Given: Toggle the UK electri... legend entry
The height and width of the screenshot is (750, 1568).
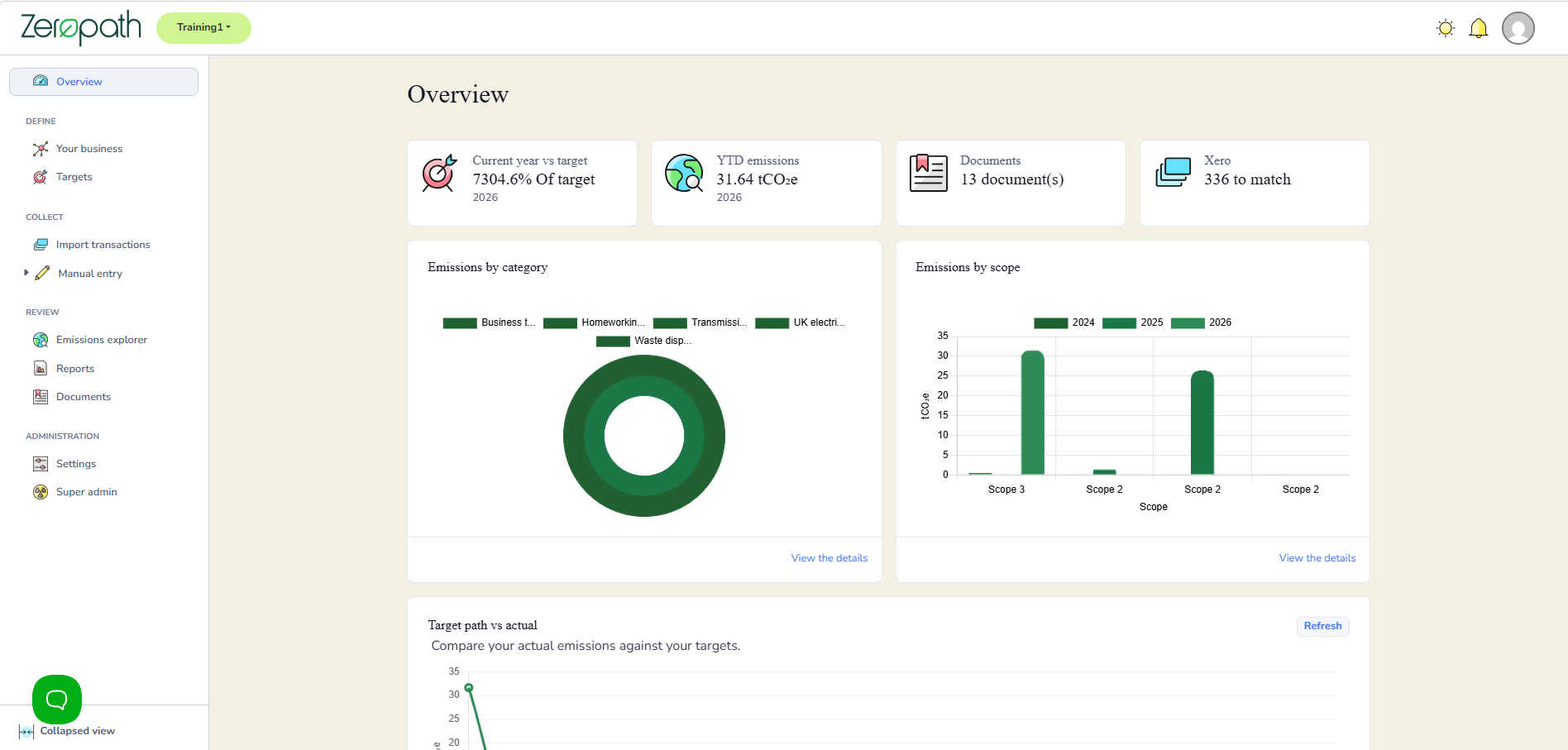Looking at the screenshot, I should (800, 322).
